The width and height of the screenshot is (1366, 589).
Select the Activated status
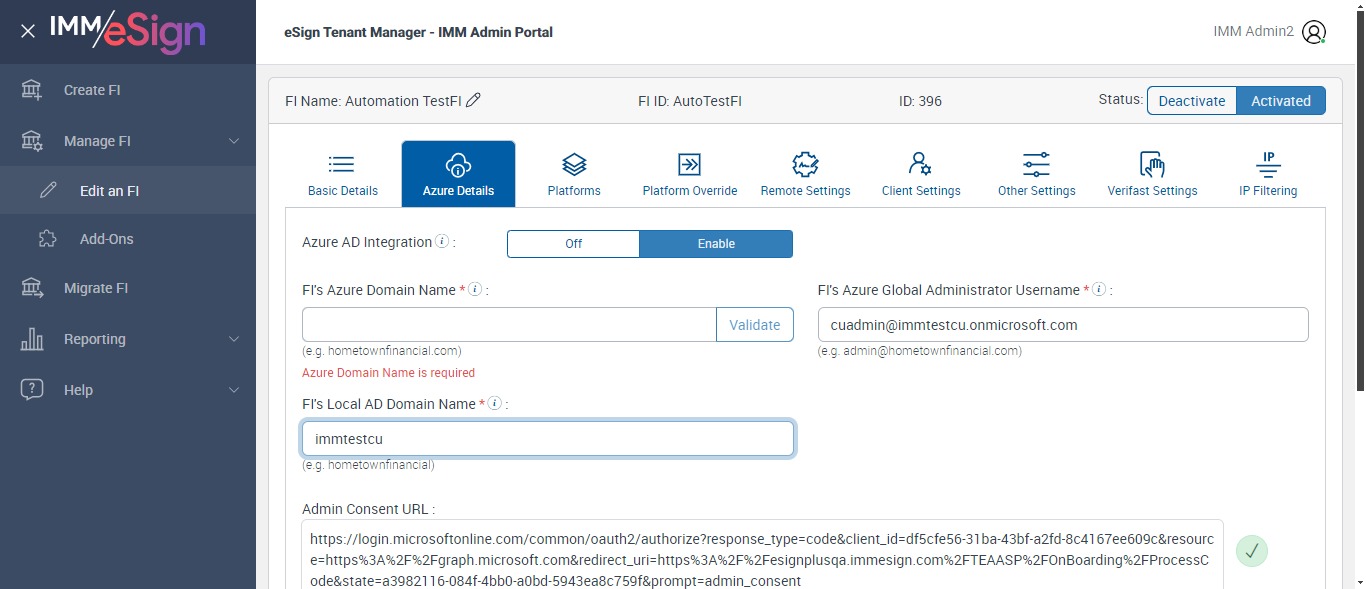tap(1281, 101)
